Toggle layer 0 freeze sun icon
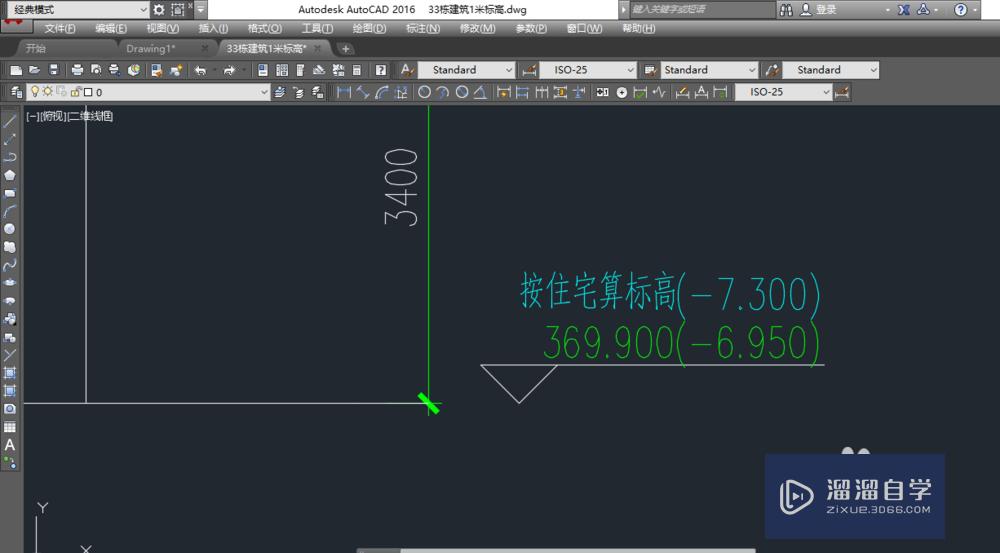The width and height of the screenshot is (1000, 553). coord(47,92)
